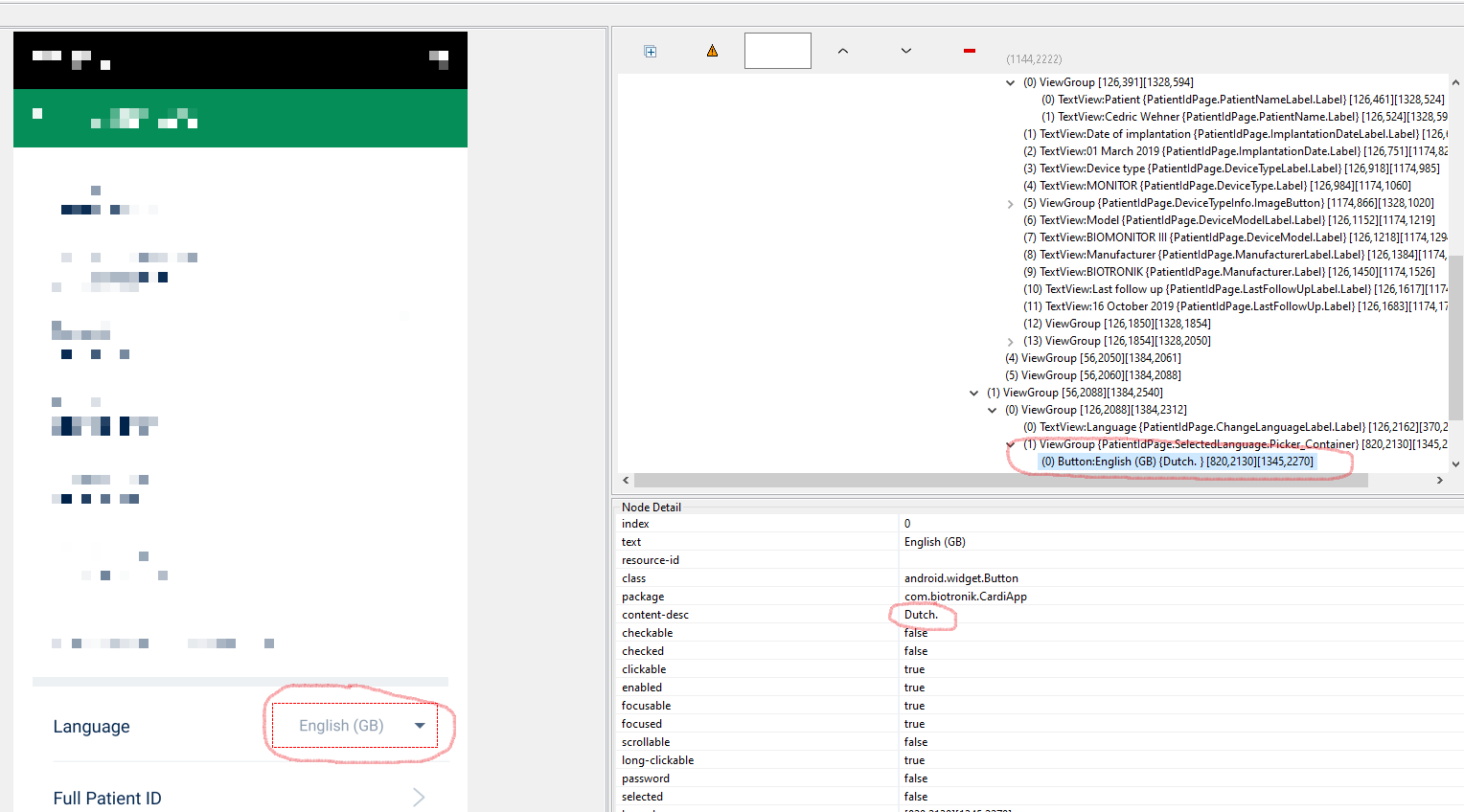1464x812 pixels.
Task: Click the 'scrollable' property row
Action: pos(1041,742)
